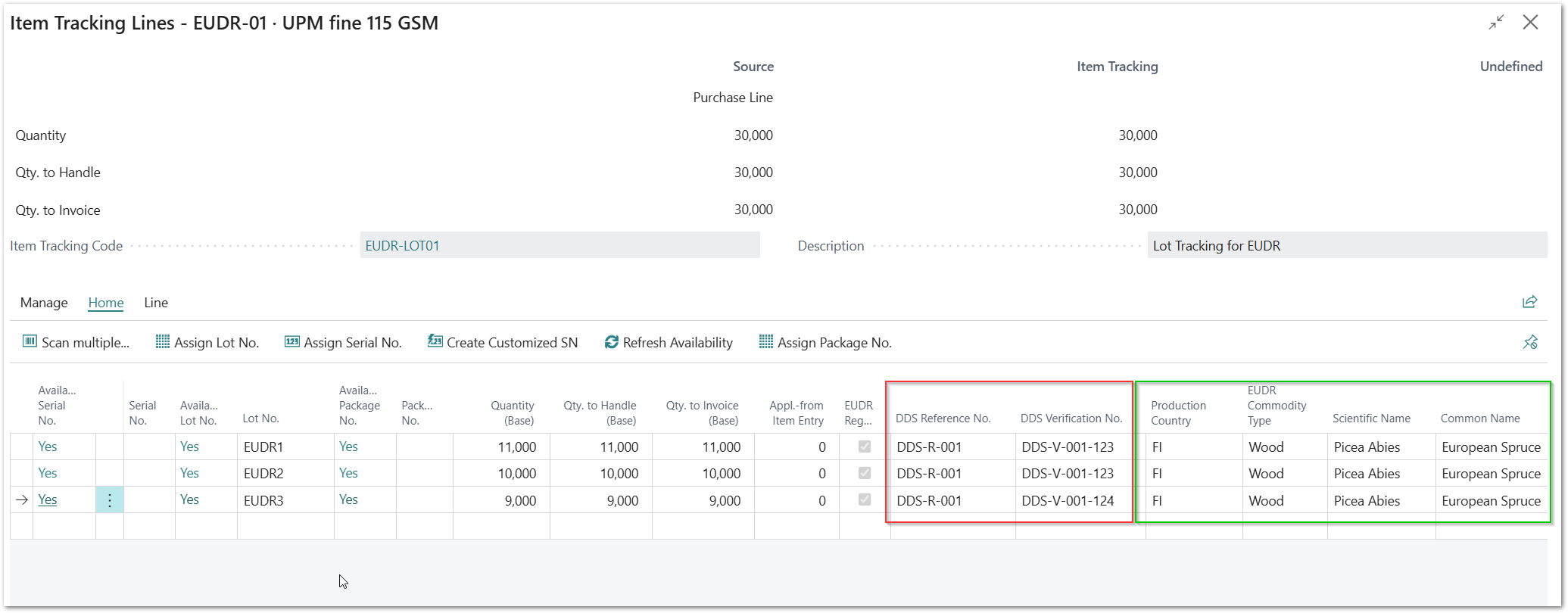Collapse the dialog with the minimize arrows icon
Screen dimensions: 1568x613
point(1496,23)
